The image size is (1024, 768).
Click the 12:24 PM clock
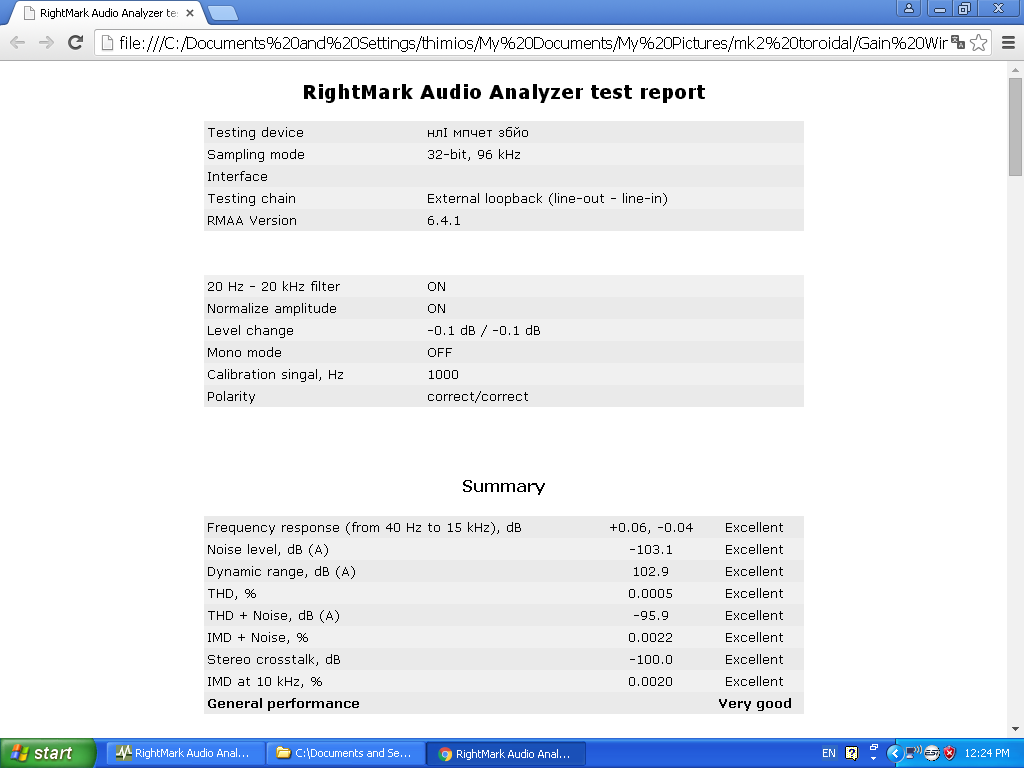click(987, 753)
